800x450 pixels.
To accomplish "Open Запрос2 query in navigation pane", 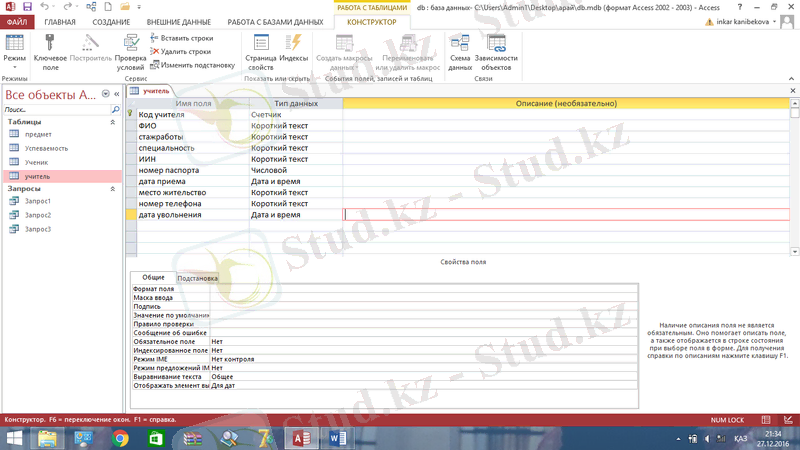I will 38,215.
